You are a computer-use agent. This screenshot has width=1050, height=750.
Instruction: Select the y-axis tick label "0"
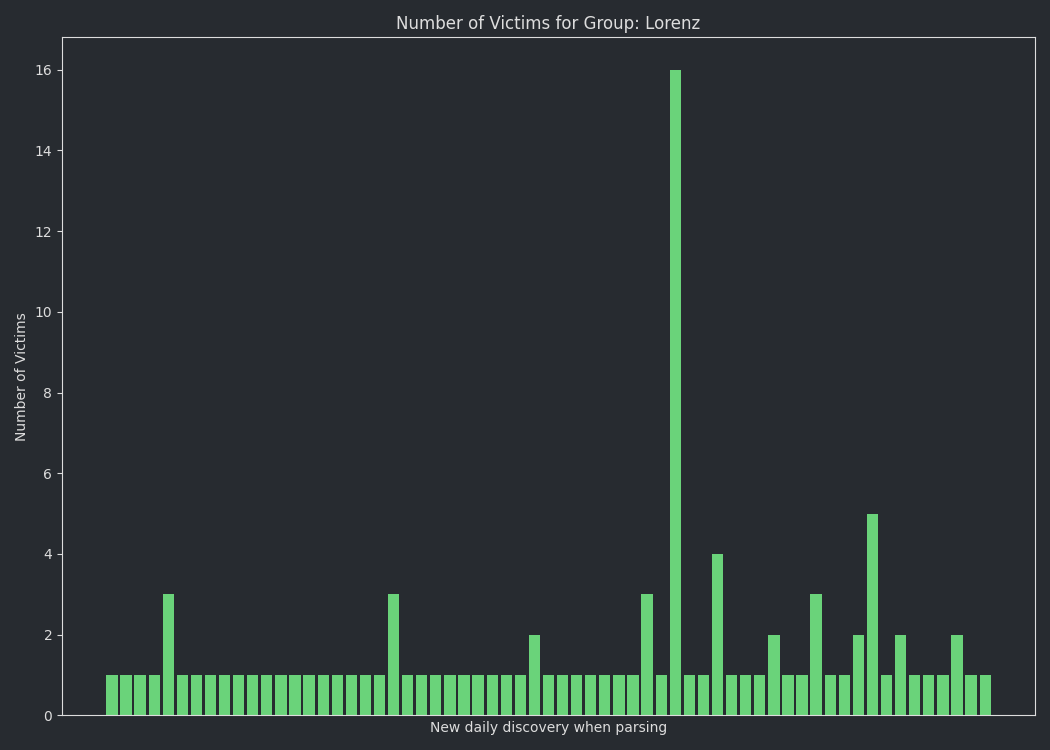pyautogui.click(x=48, y=716)
